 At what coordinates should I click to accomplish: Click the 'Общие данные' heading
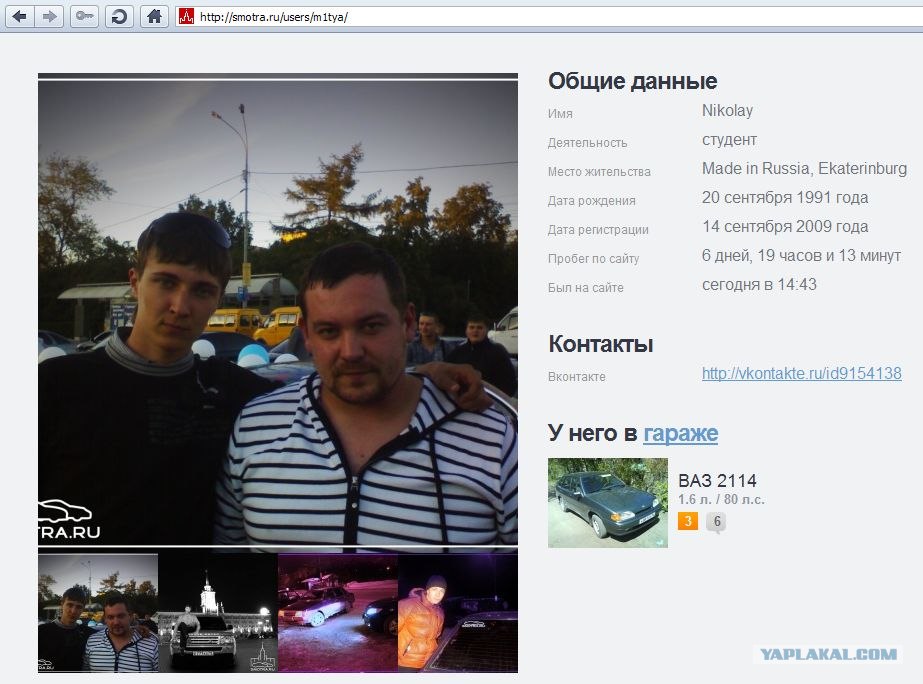632,81
